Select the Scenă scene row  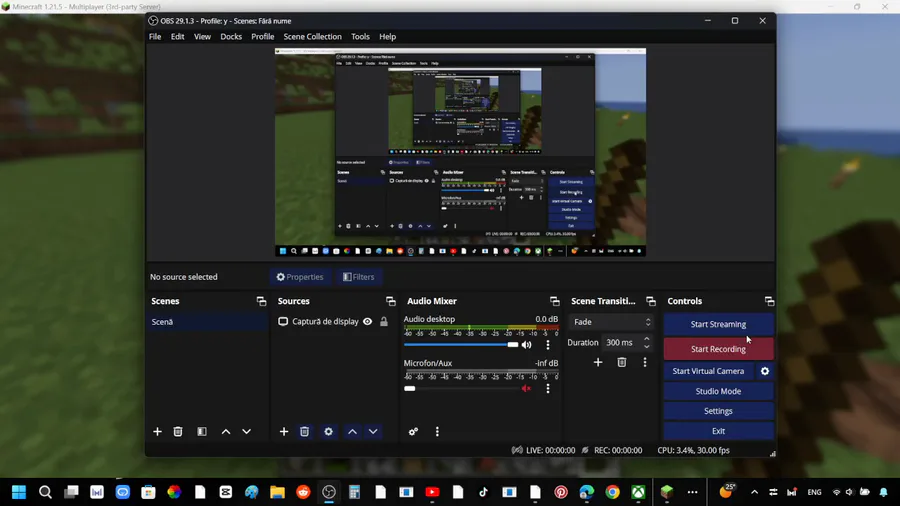pos(208,322)
